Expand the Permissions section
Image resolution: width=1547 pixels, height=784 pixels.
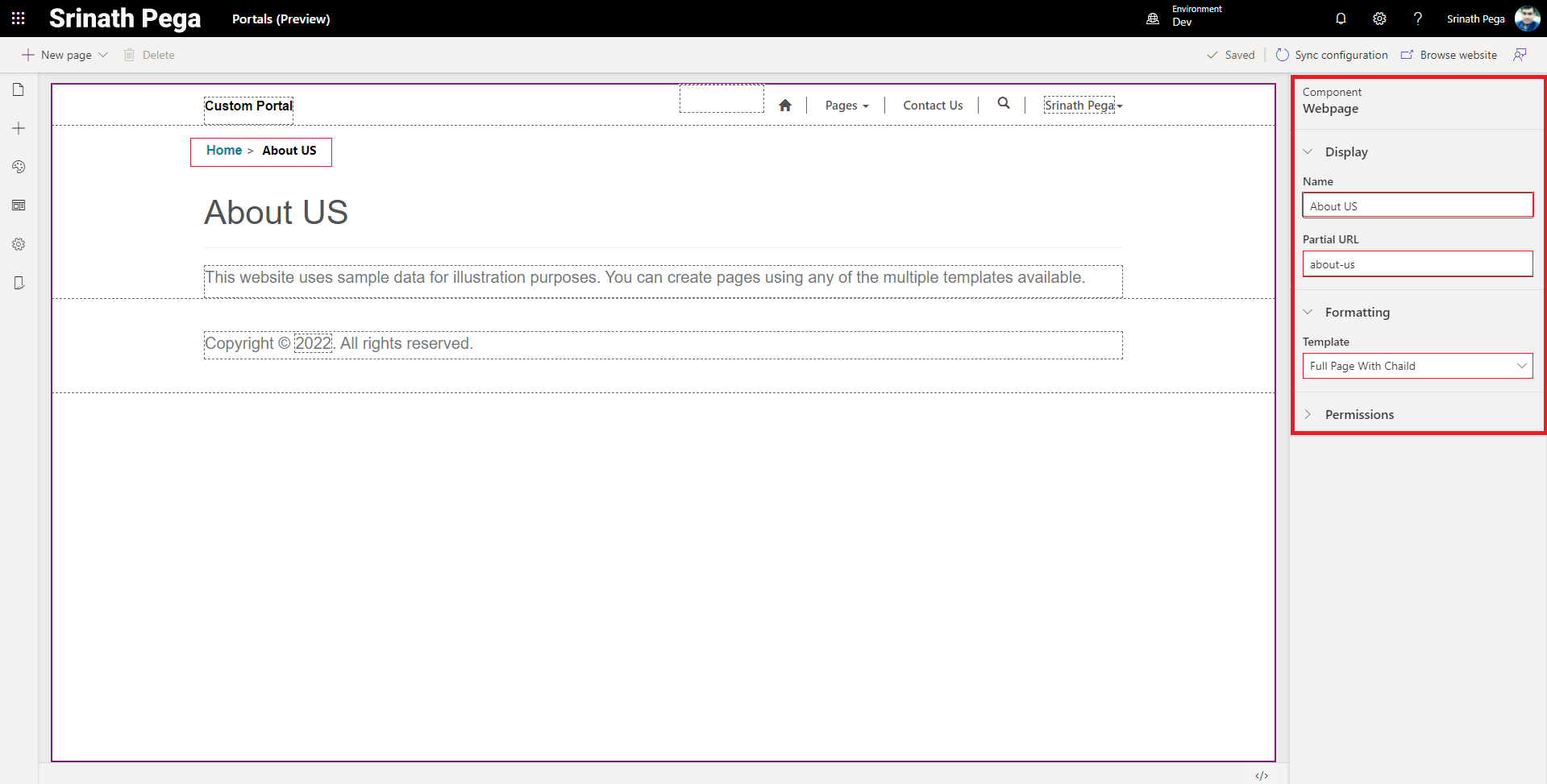point(1358,414)
